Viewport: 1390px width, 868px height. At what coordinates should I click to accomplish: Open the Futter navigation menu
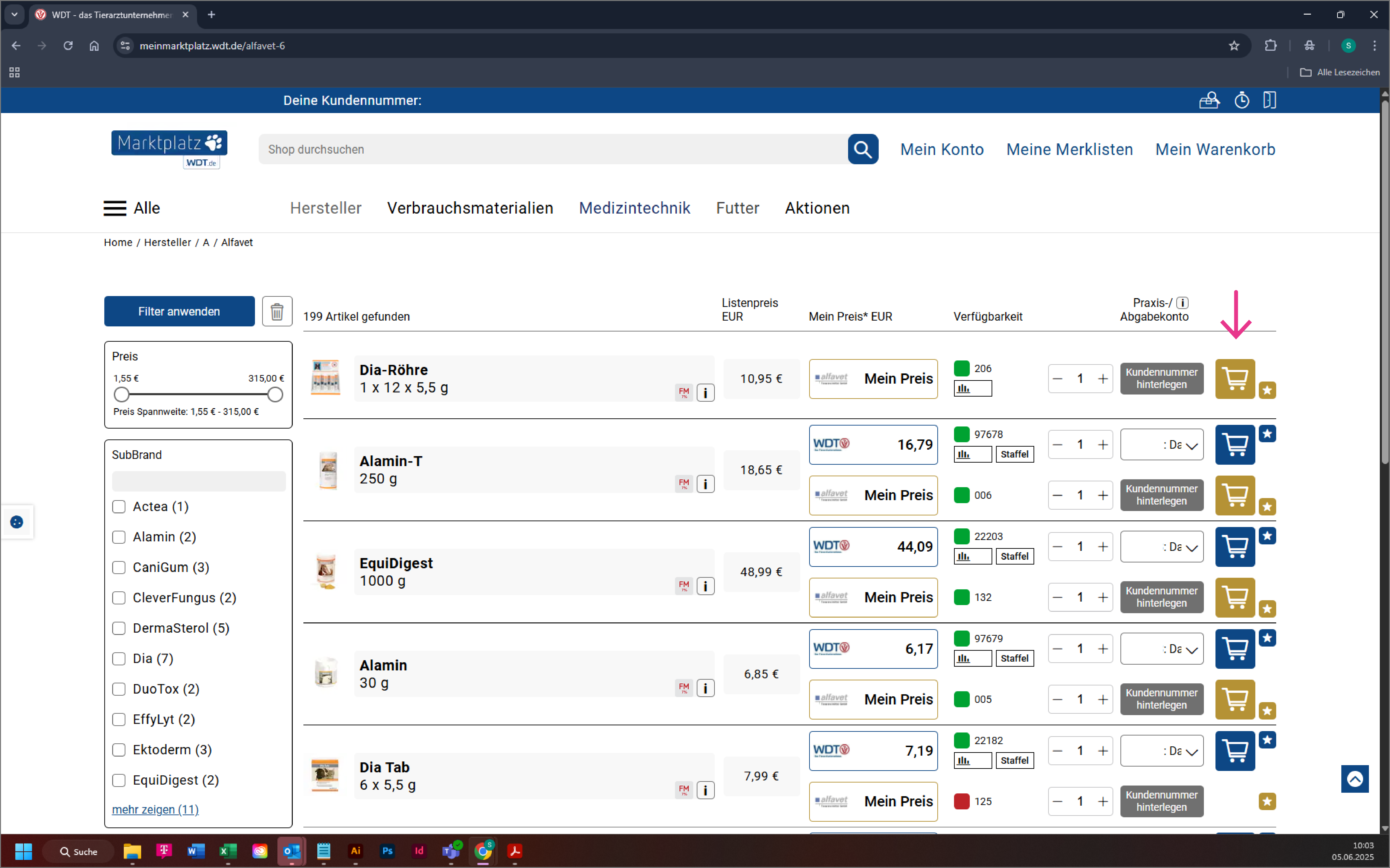738,208
